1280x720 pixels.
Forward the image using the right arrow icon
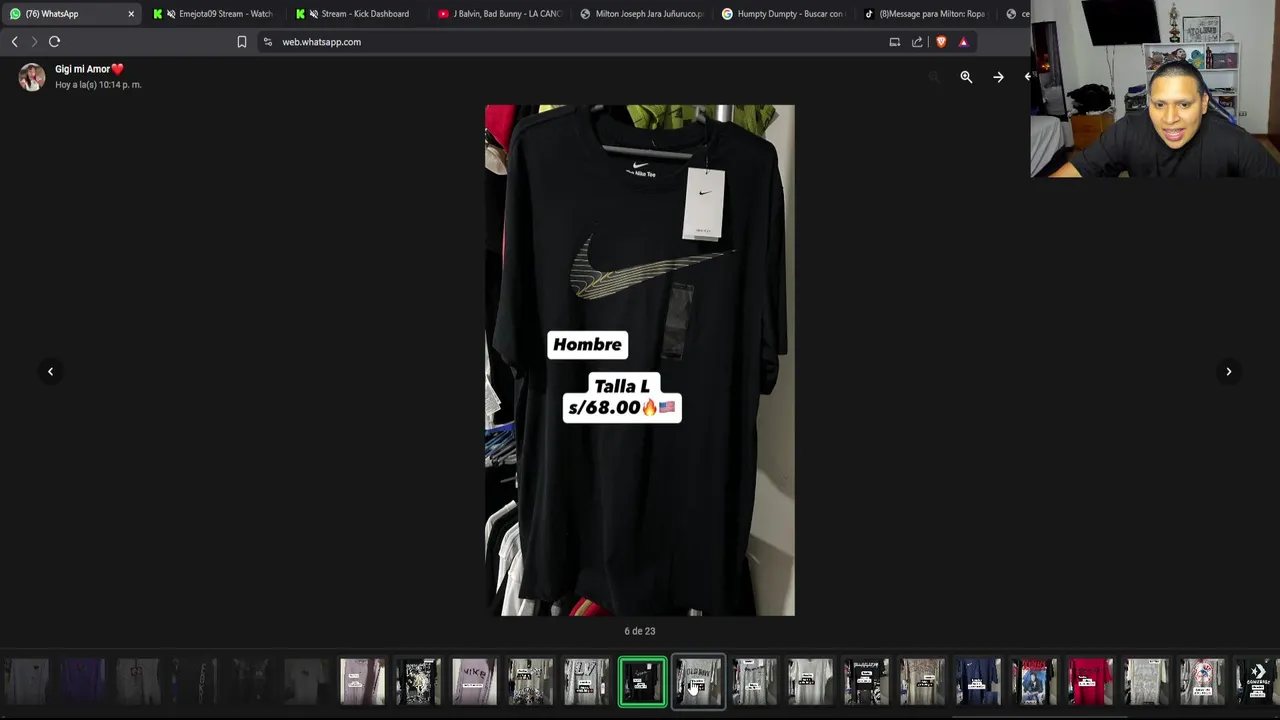coord(998,77)
